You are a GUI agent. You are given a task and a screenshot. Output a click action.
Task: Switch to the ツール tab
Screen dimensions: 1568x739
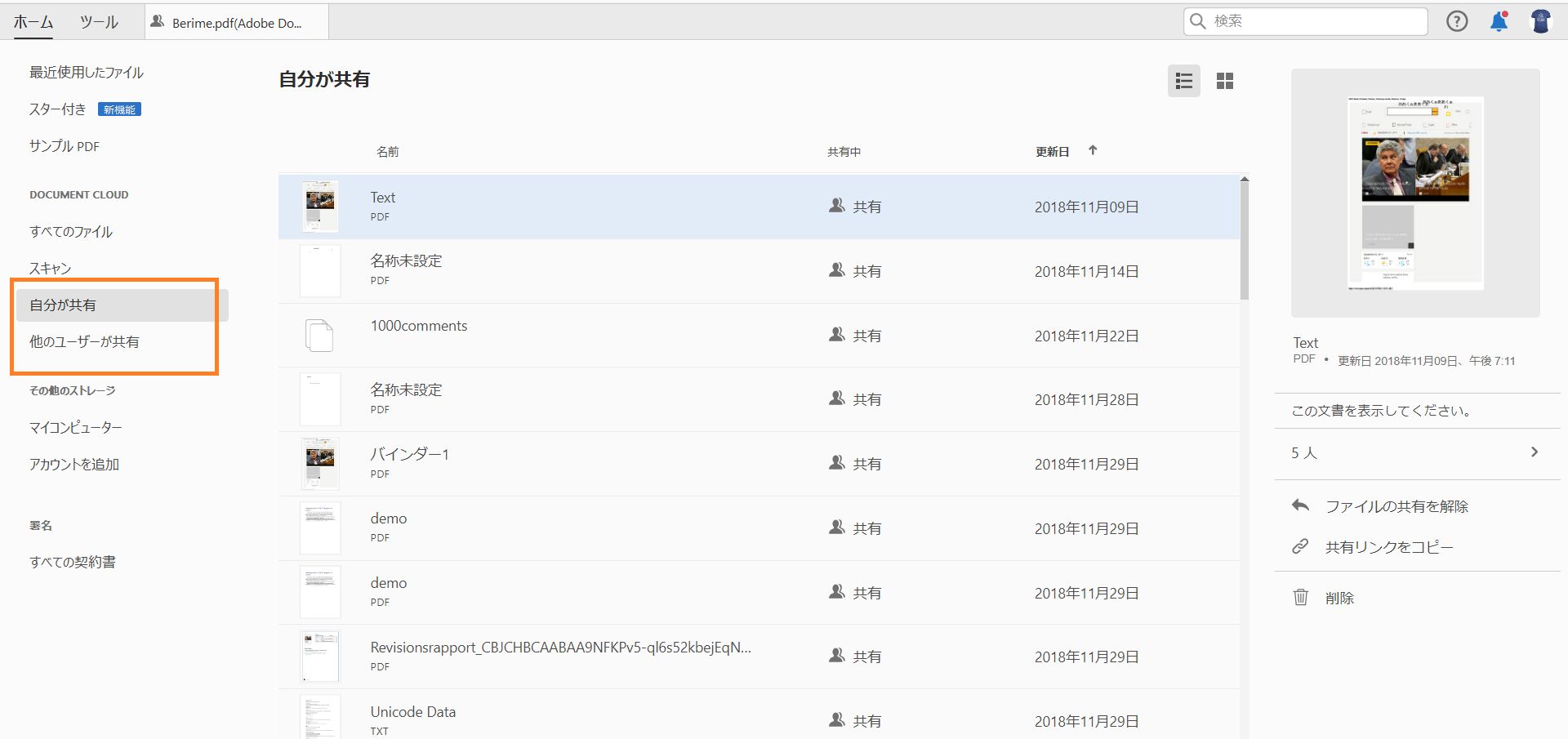99,22
